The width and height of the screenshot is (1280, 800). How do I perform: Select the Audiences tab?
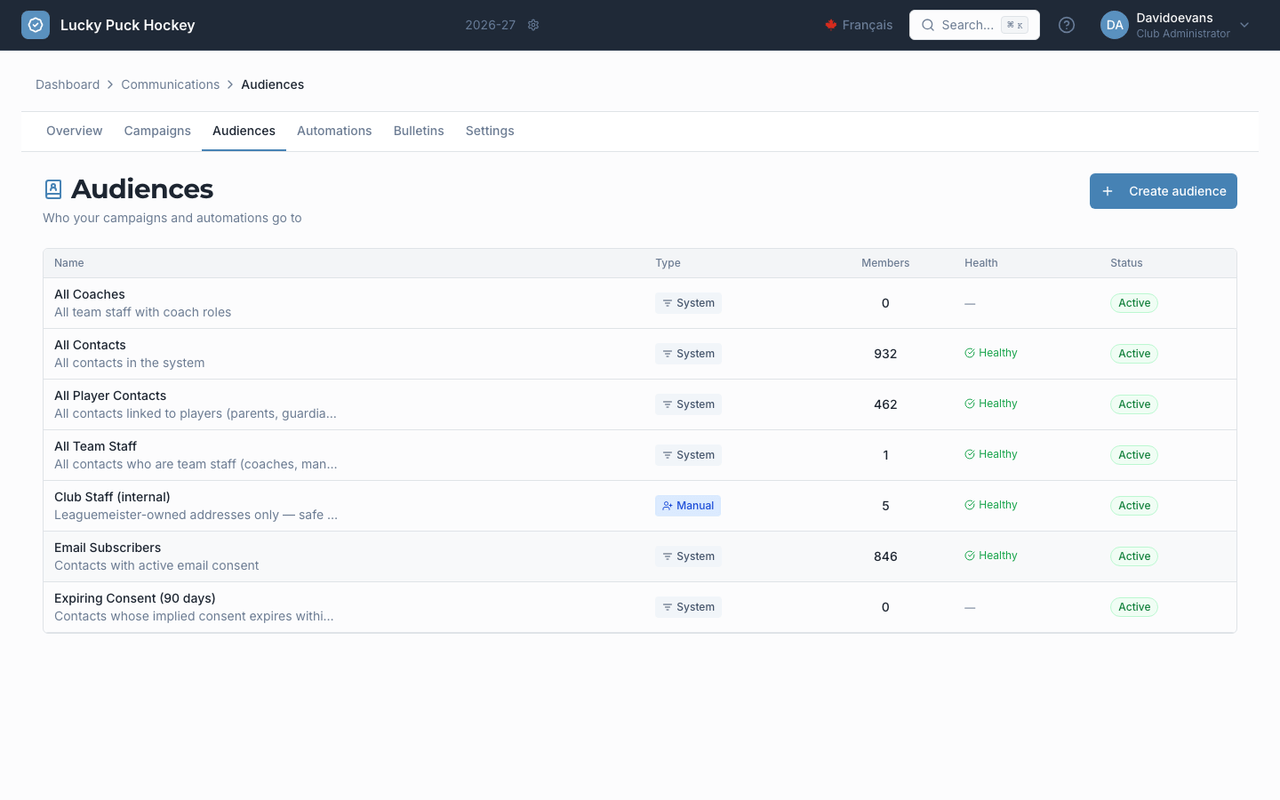point(244,131)
